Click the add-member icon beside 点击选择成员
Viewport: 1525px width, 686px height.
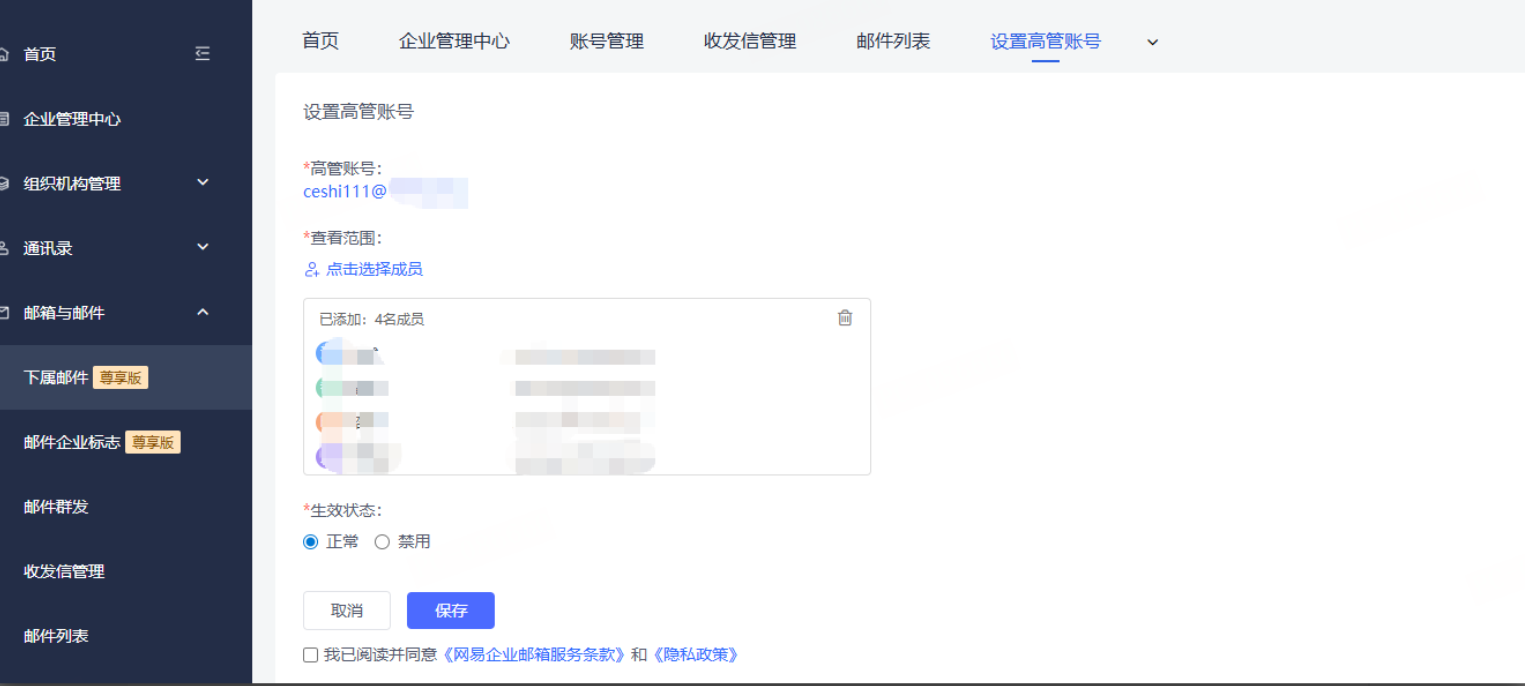pos(311,270)
